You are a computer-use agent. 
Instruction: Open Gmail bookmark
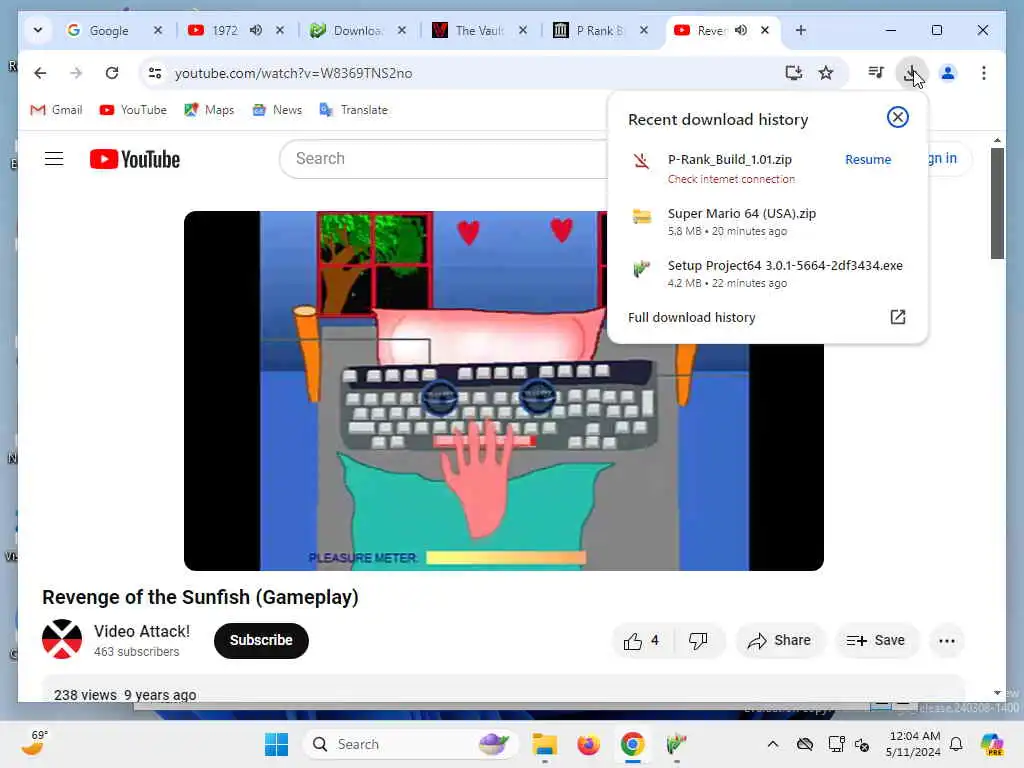point(56,110)
